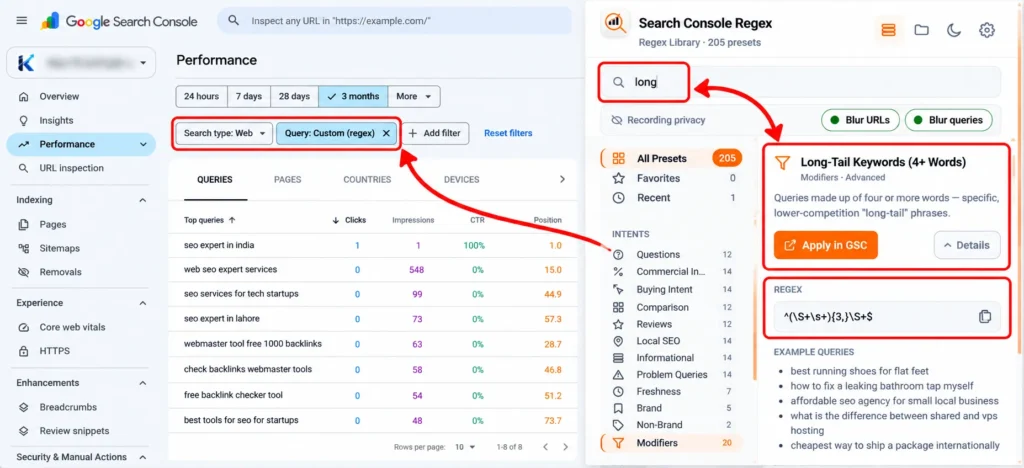Select Buying Intent category
This screenshot has height=468, width=1024.
(673, 289)
